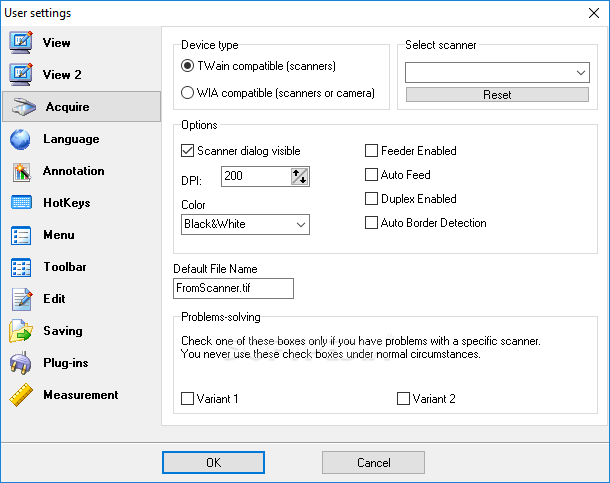Confirm settings with OK button
This screenshot has width=610, height=483.
(214, 462)
